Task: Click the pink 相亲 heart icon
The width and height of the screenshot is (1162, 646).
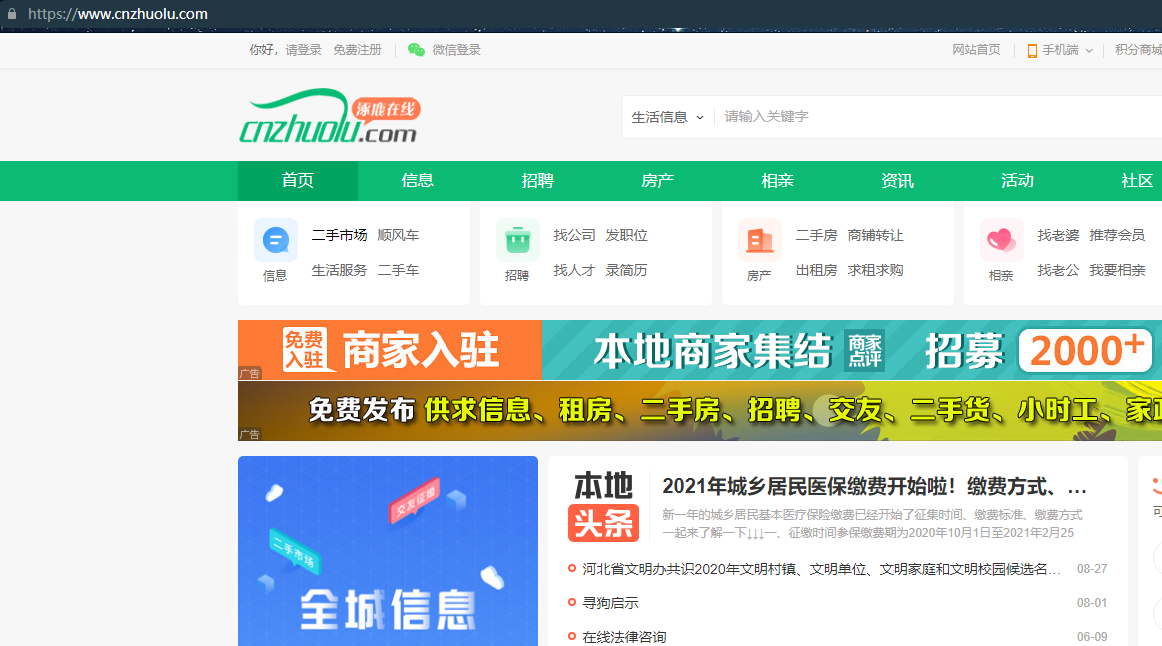Action: click(x=1001, y=240)
